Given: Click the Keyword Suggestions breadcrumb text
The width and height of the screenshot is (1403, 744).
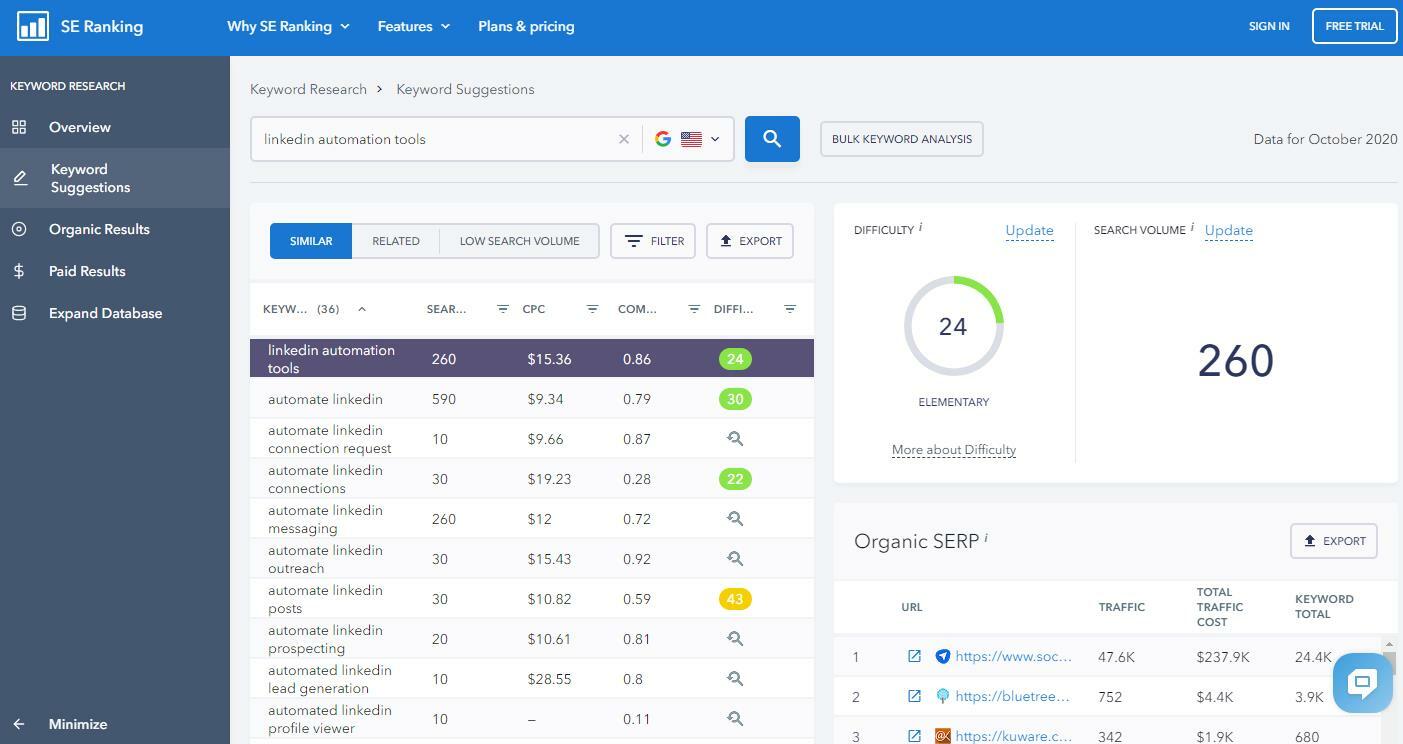Looking at the screenshot, I should pos(465,89).
